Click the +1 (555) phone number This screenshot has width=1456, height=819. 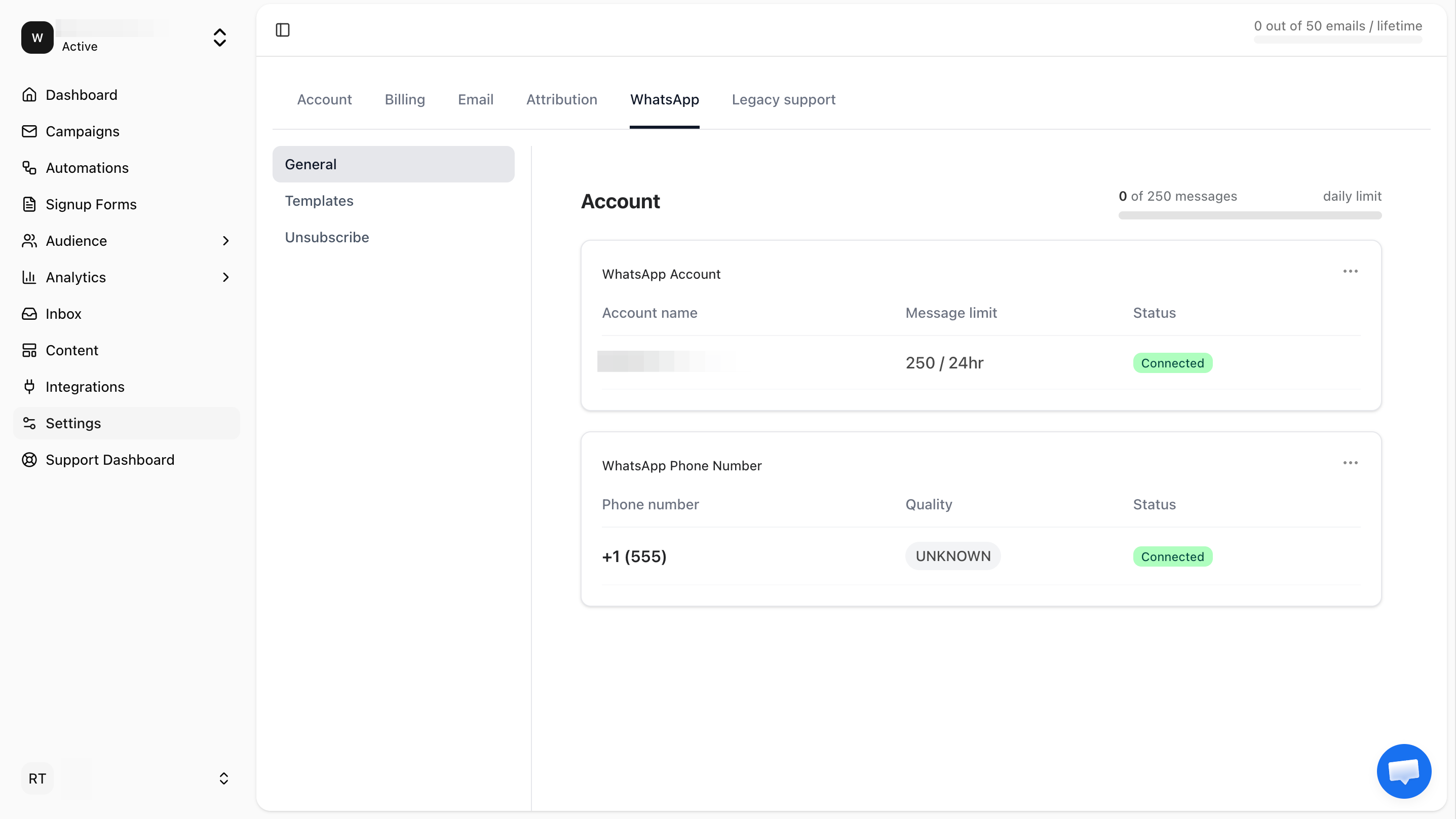pos(634,556)
